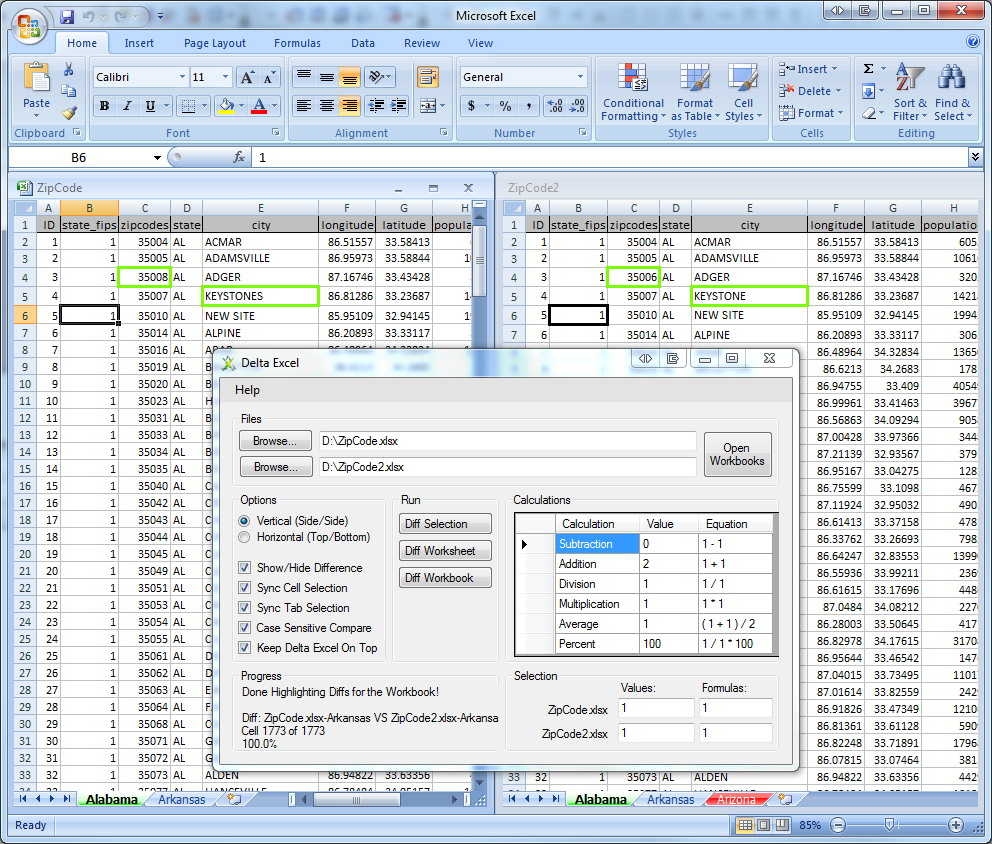Switch to Arkansas sheet in ZipCode
The image size is (992, 844).
[x=182, y=799]
